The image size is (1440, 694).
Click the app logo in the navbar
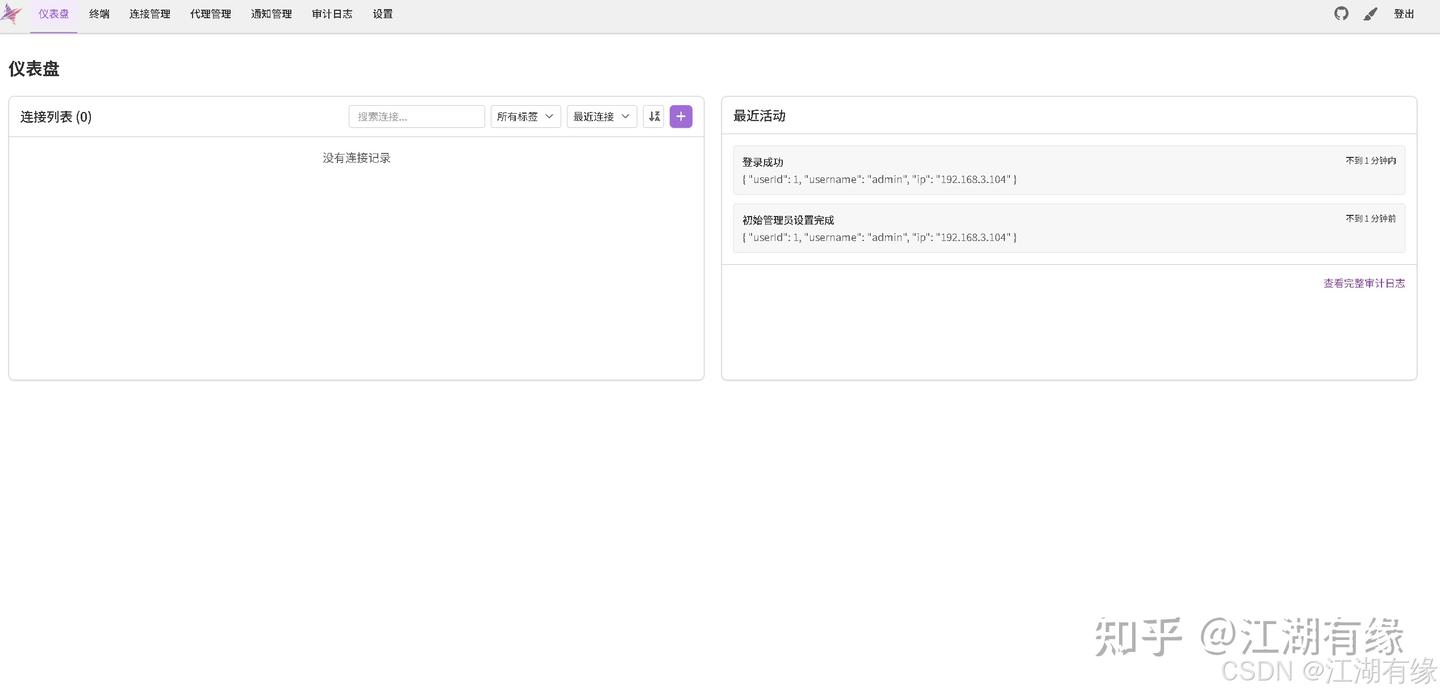coord(12,14)
